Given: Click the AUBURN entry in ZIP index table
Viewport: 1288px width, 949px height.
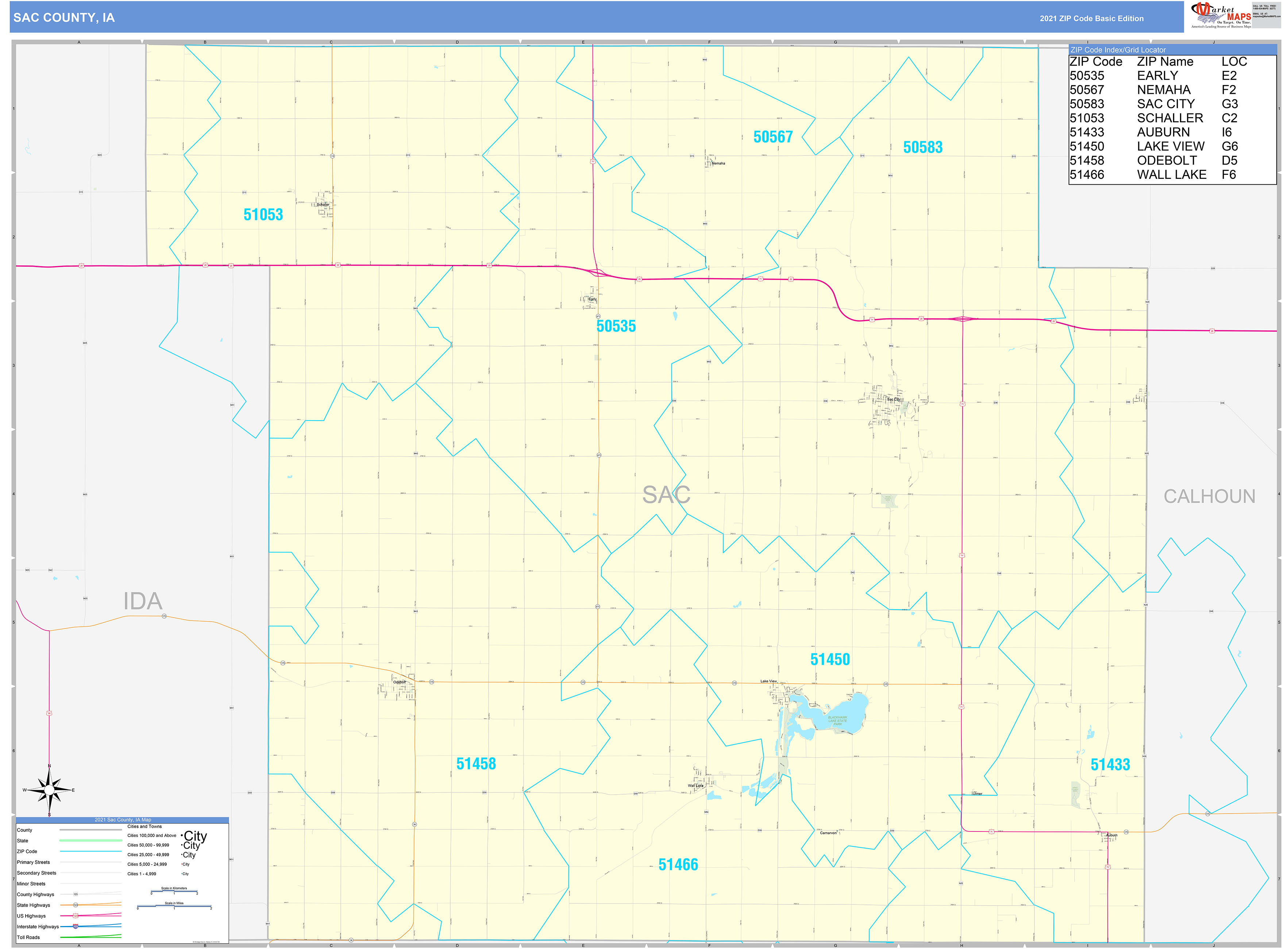Looking at the screenshot, I should coord(1163,132).
